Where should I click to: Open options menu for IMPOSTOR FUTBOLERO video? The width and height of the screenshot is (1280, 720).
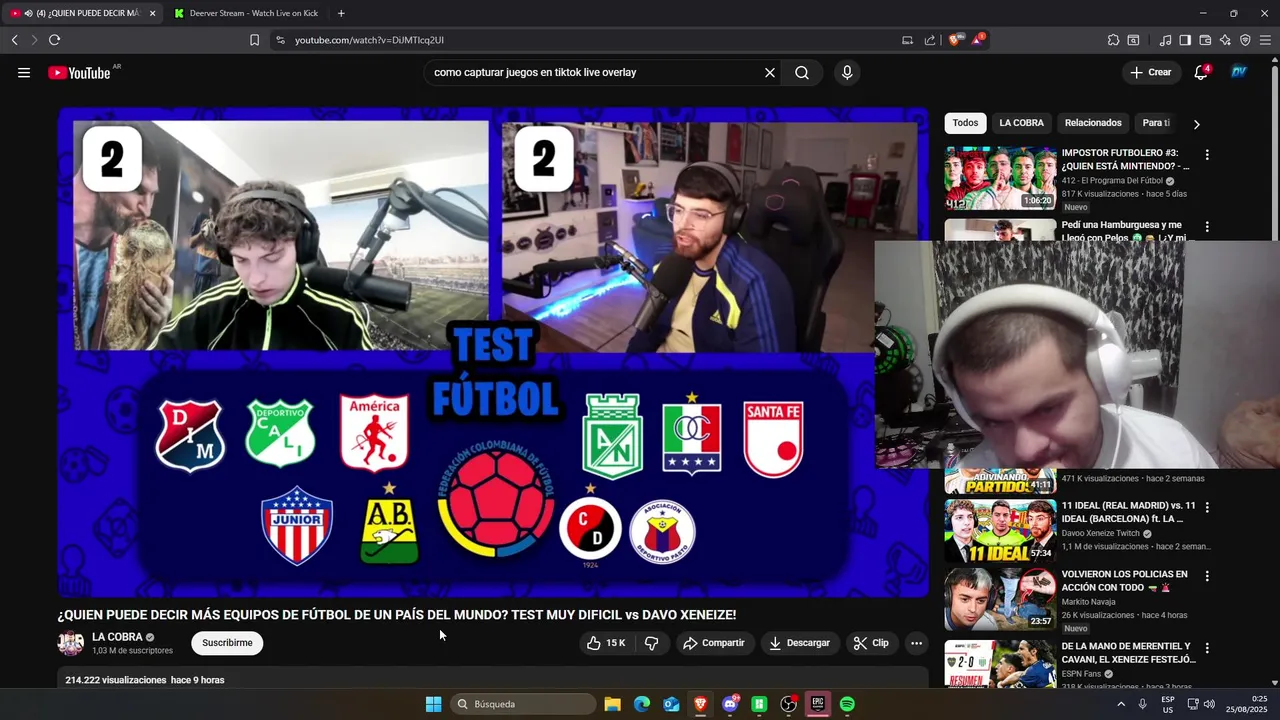coord(1207,155)
